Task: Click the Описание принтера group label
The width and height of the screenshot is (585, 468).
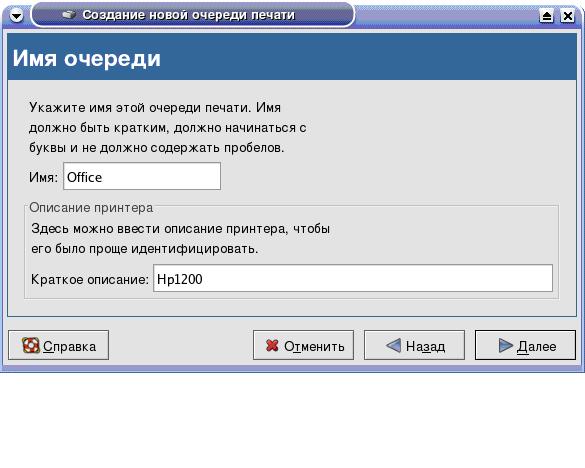Action: [x=91, y=208]
